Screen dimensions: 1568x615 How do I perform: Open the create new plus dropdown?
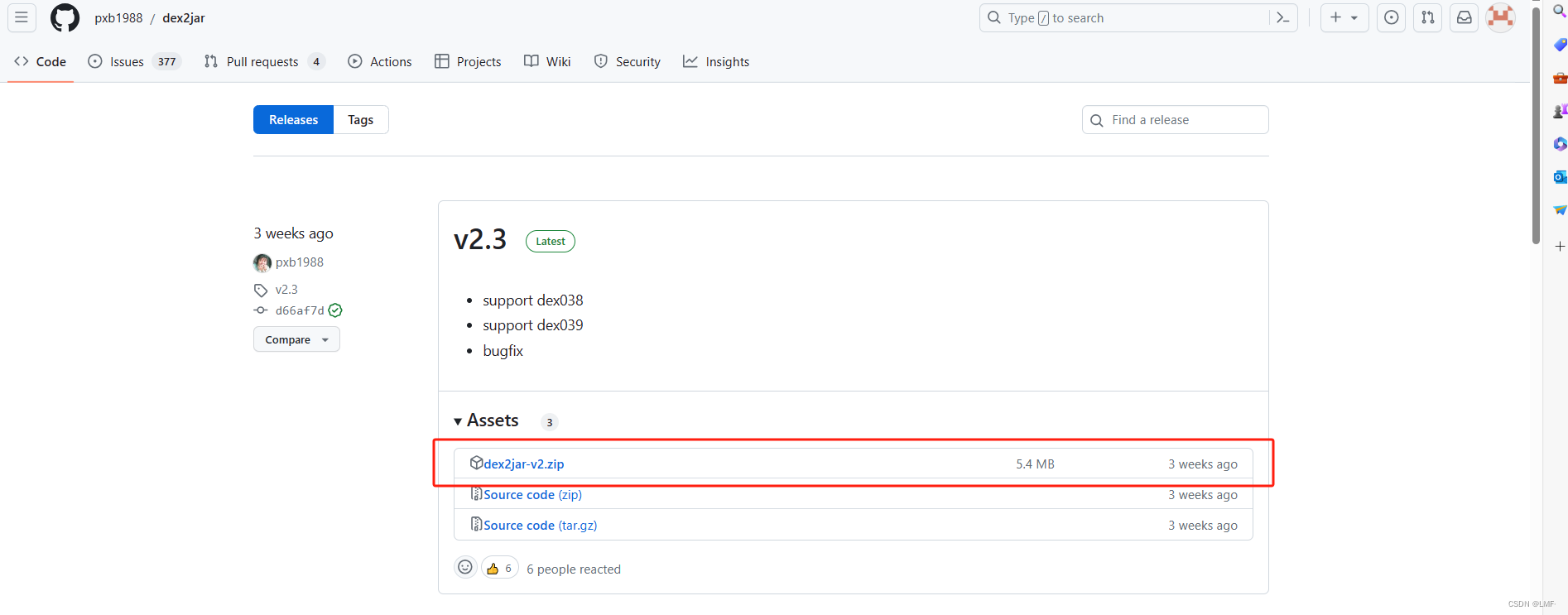point(1344,17)
